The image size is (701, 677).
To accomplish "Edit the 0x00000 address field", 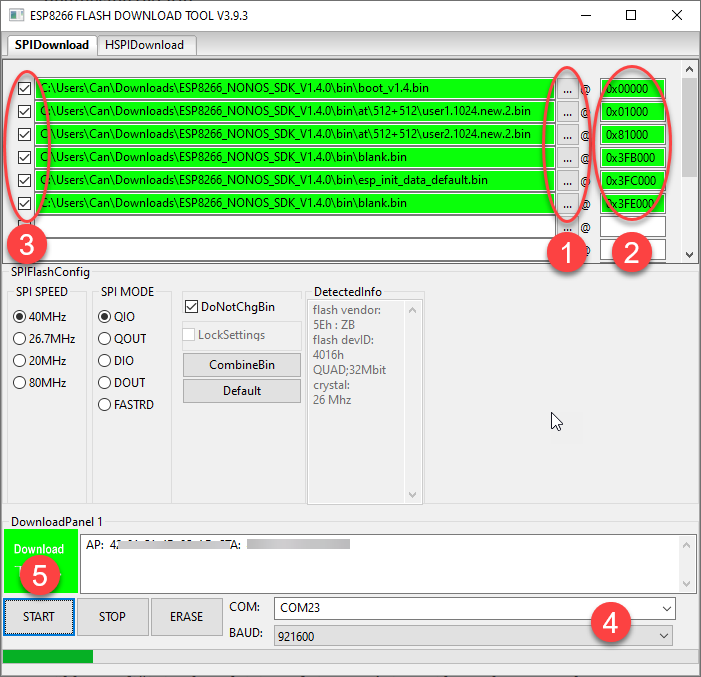I will (x=633, y=89).
